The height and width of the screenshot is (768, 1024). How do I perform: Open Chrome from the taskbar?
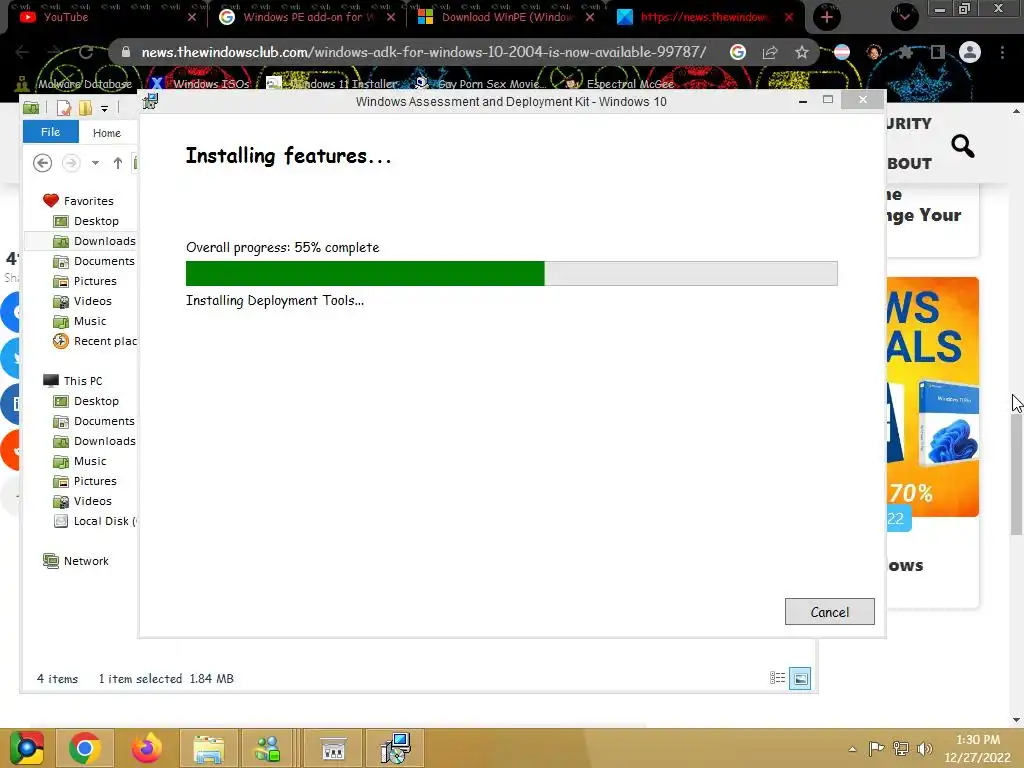(x=84, y=748)
